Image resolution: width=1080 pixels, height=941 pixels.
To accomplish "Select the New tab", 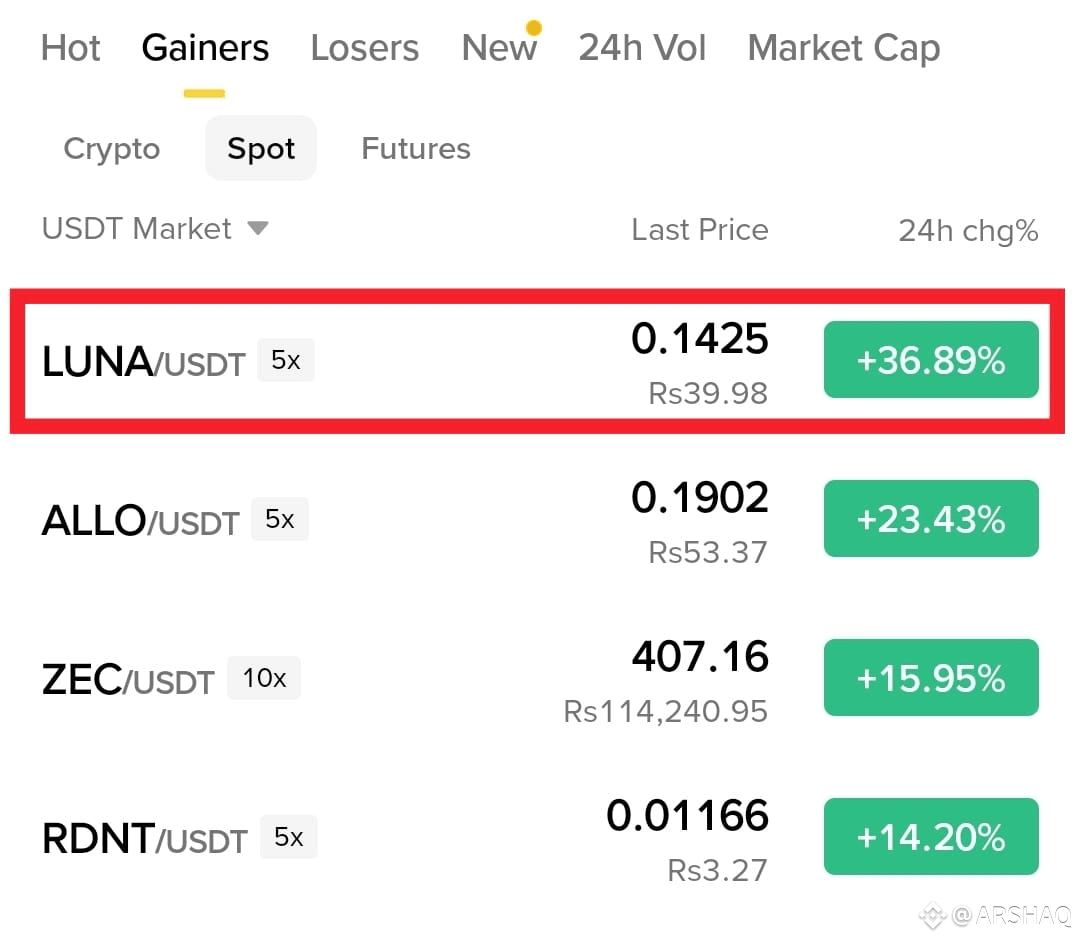I will click(x=499, y=48).
